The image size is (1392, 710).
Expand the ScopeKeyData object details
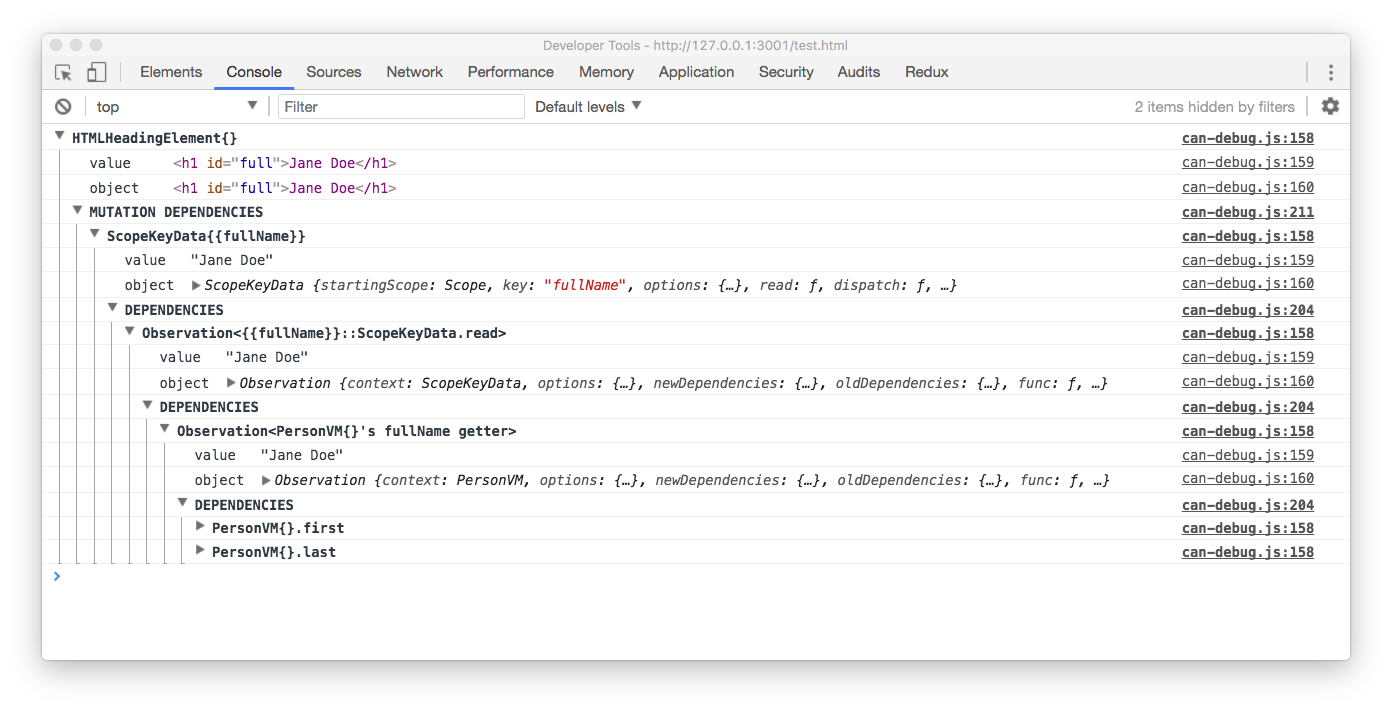coord(196,285)
